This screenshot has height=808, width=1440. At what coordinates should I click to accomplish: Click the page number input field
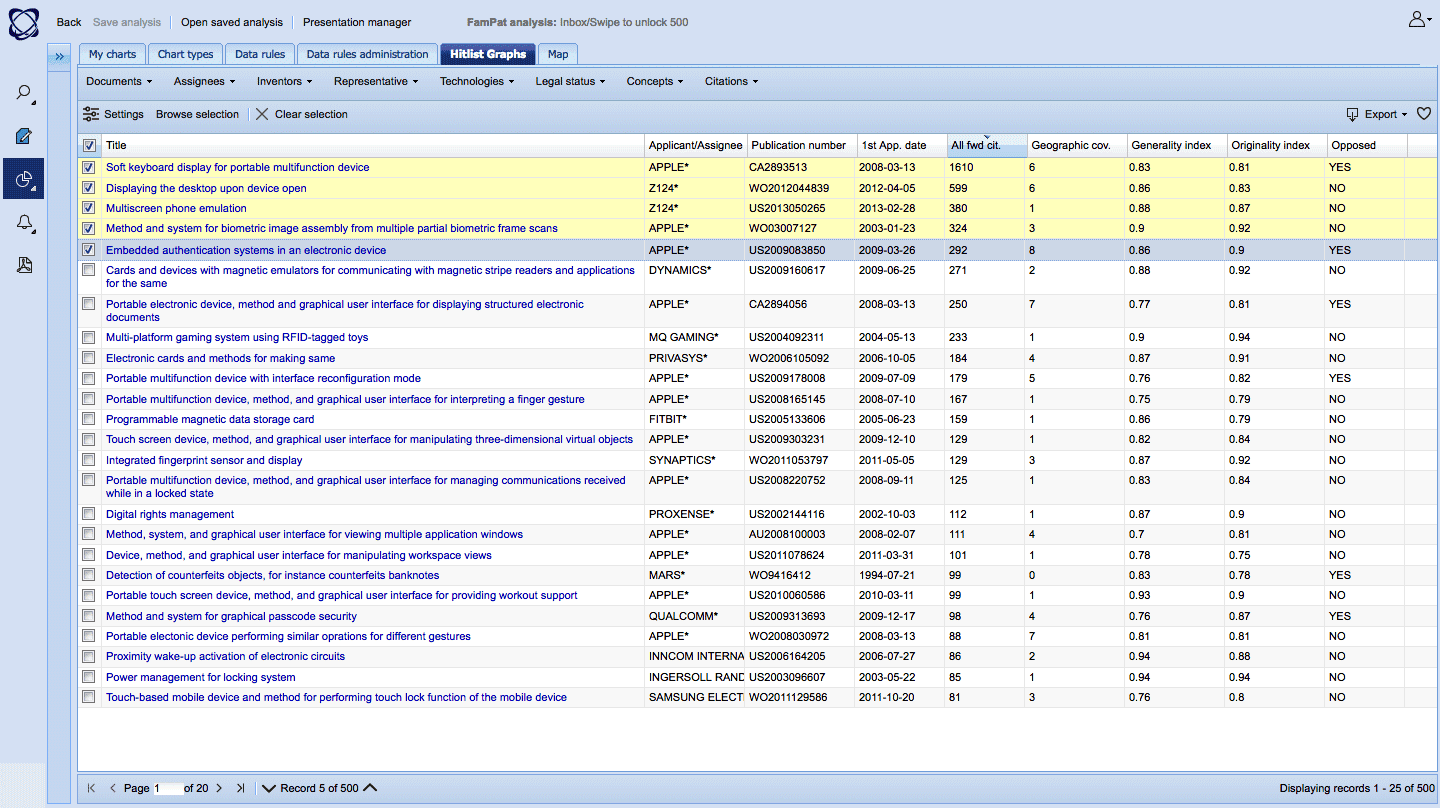(x=166, y=788)
